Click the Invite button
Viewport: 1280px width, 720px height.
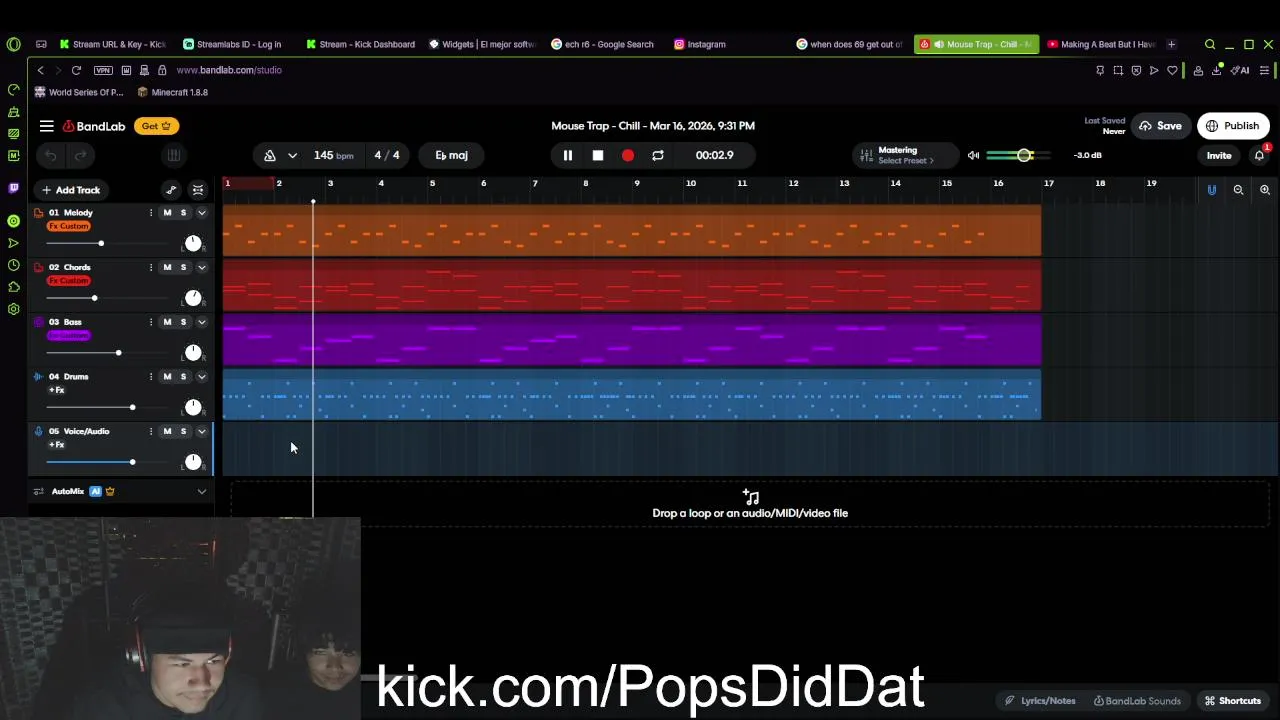tap(1219, 155)
